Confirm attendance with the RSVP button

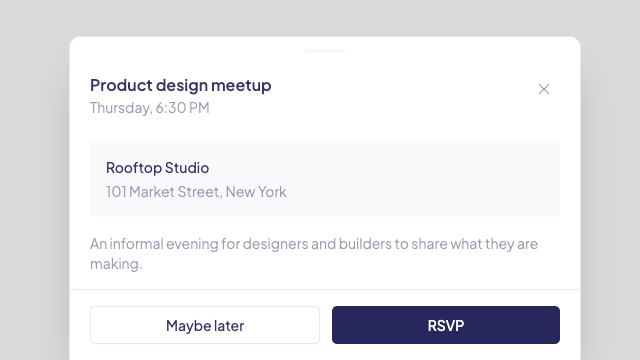click(446, 325)
